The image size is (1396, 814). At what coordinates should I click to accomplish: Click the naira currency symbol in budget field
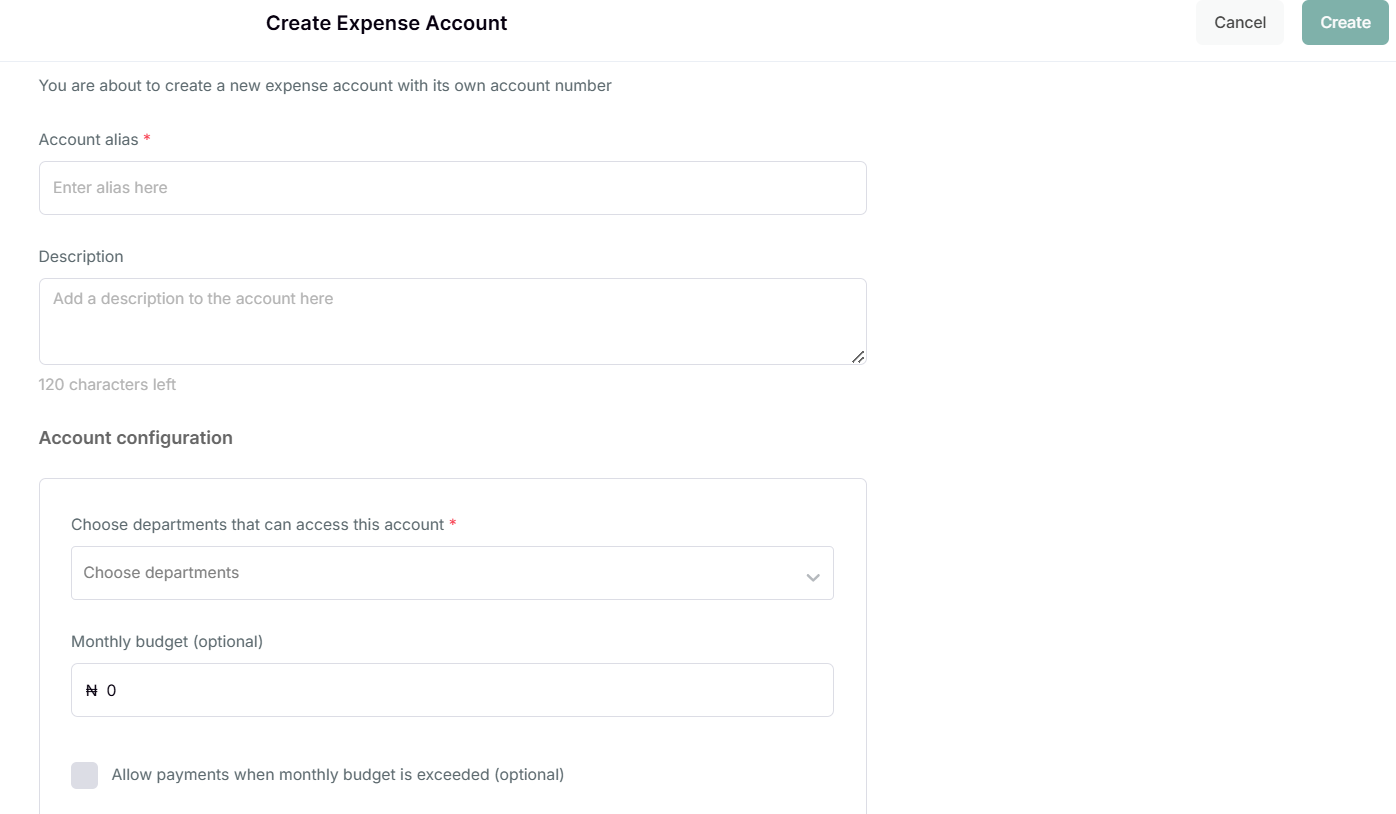92,691
